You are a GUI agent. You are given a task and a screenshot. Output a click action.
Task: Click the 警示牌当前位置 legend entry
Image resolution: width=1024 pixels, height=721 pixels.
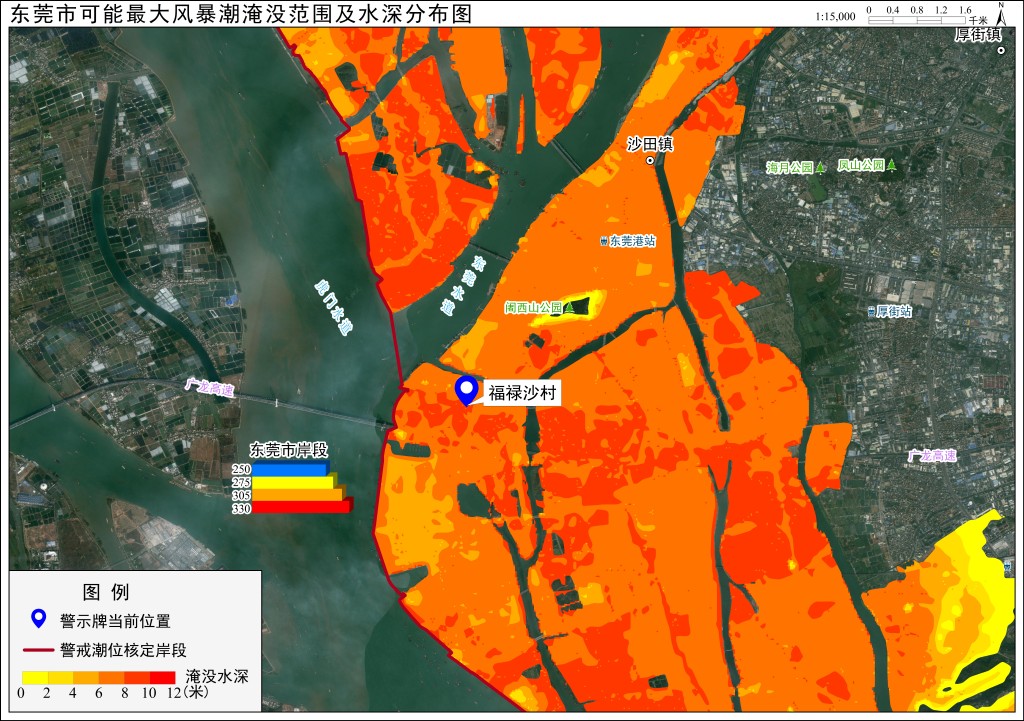[115, 620]
